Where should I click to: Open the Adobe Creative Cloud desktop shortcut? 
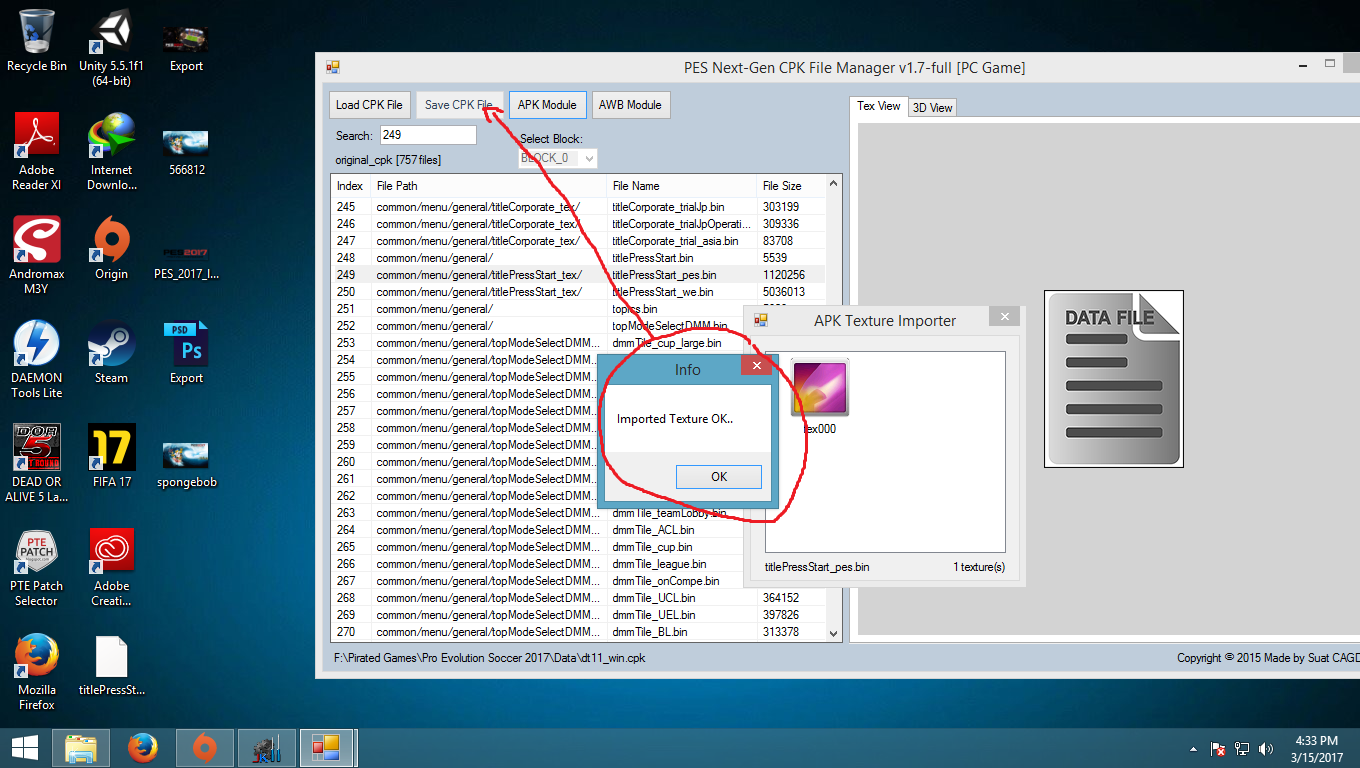coord(111,567)
